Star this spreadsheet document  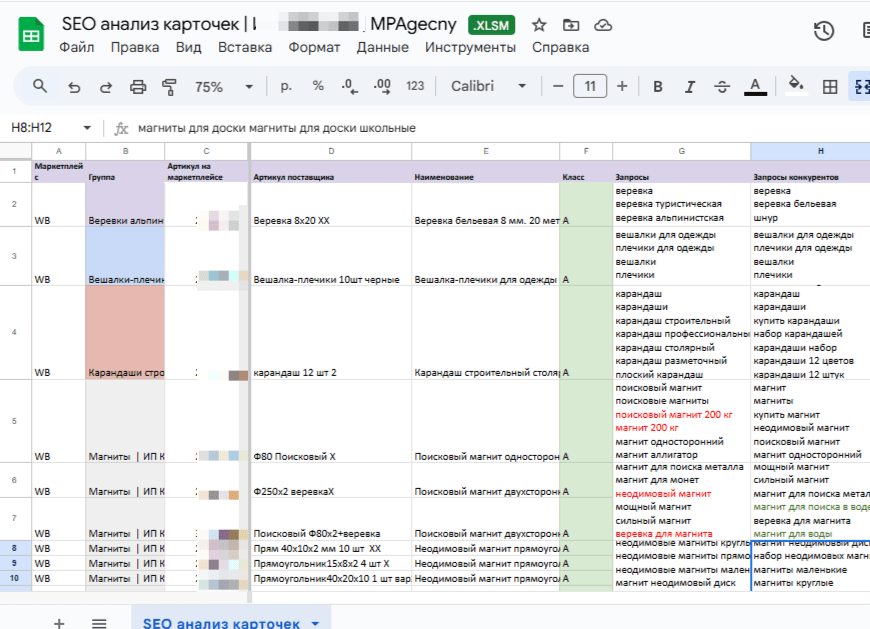539,25
